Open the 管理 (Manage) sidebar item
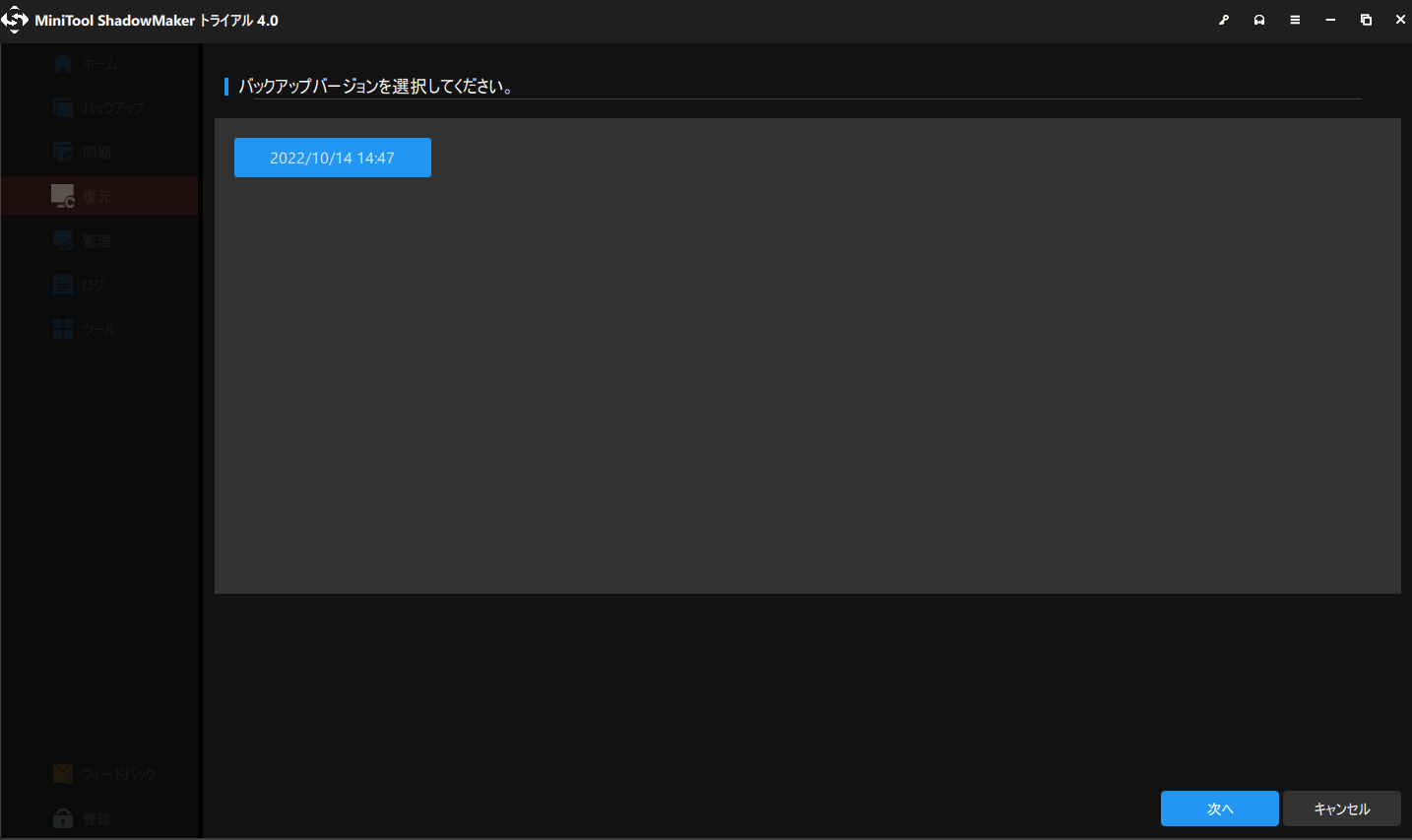The width and height of the screenshot is (1412, 840). (x=99, y=240)
